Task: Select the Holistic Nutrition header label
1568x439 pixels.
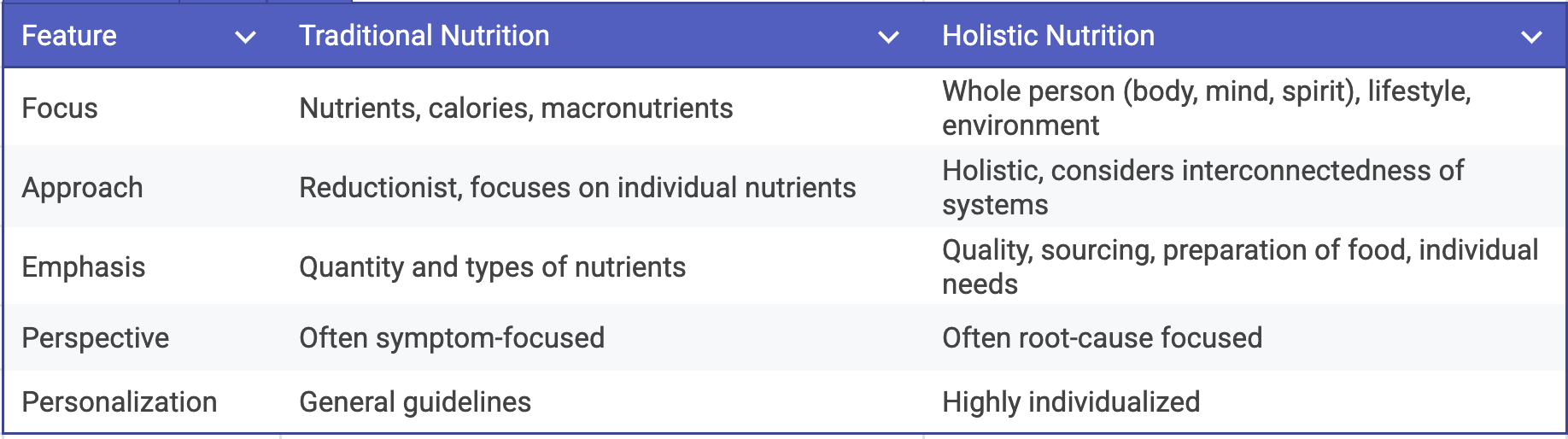Action: 1048,36
